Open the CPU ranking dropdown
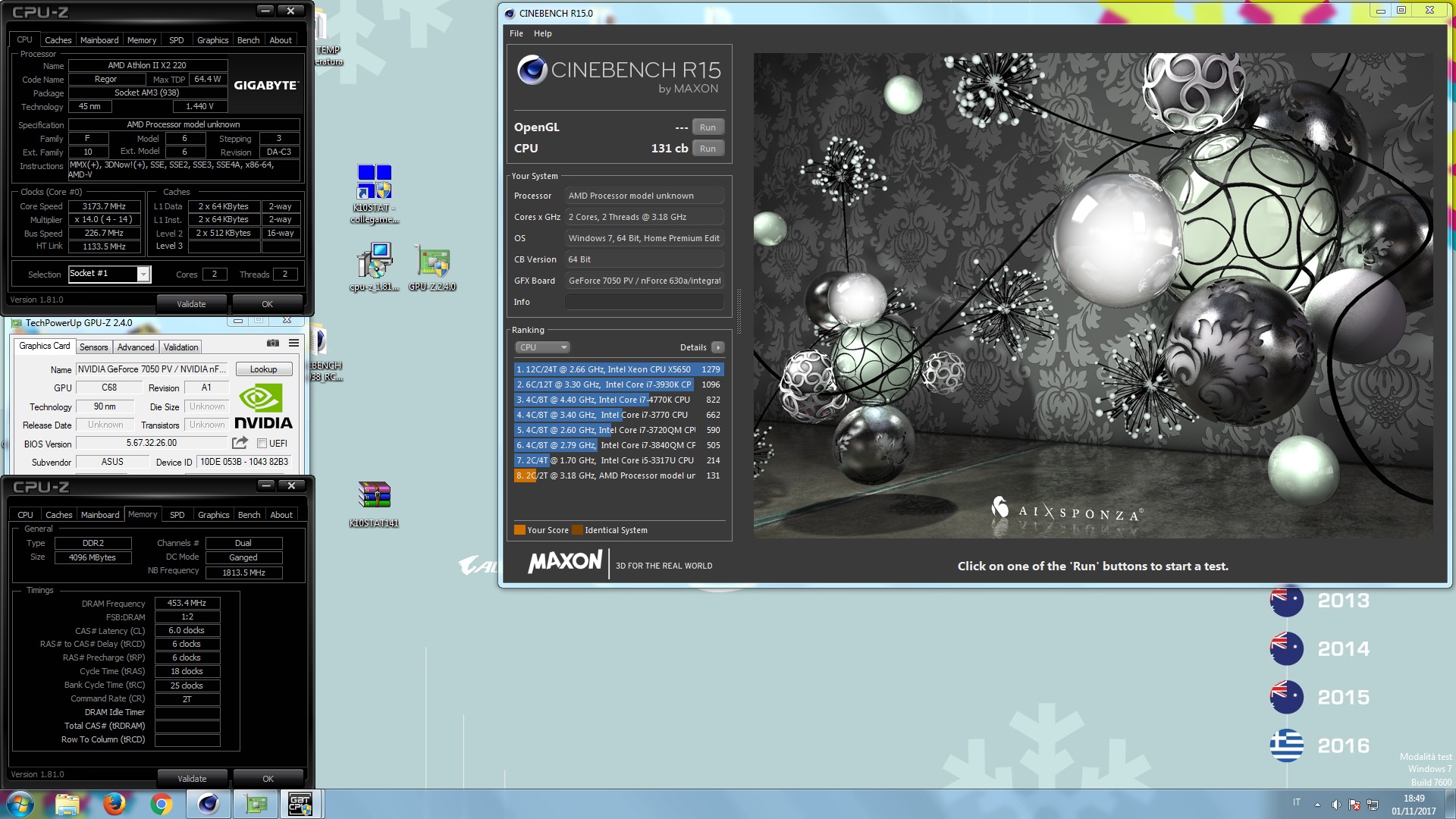 (x=542, y=347)
